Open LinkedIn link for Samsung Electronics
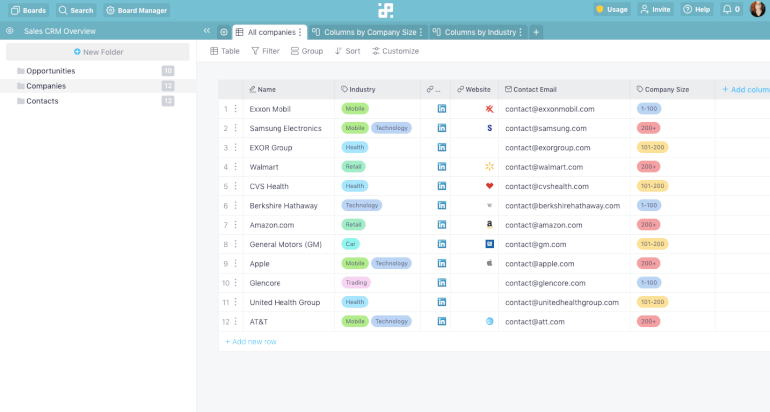Viewport: 770px width, 412px height. pyautogui.click(x=442, y=128)
